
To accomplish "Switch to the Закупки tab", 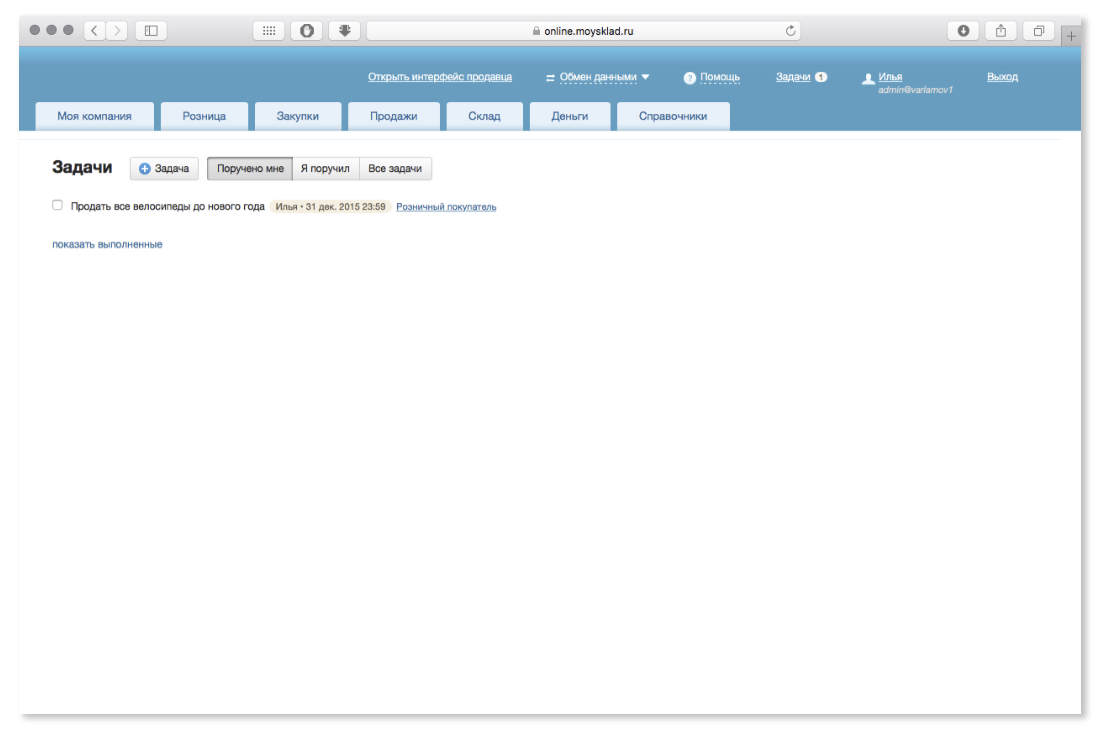I will pyautogui.click(x=297, y=116).
